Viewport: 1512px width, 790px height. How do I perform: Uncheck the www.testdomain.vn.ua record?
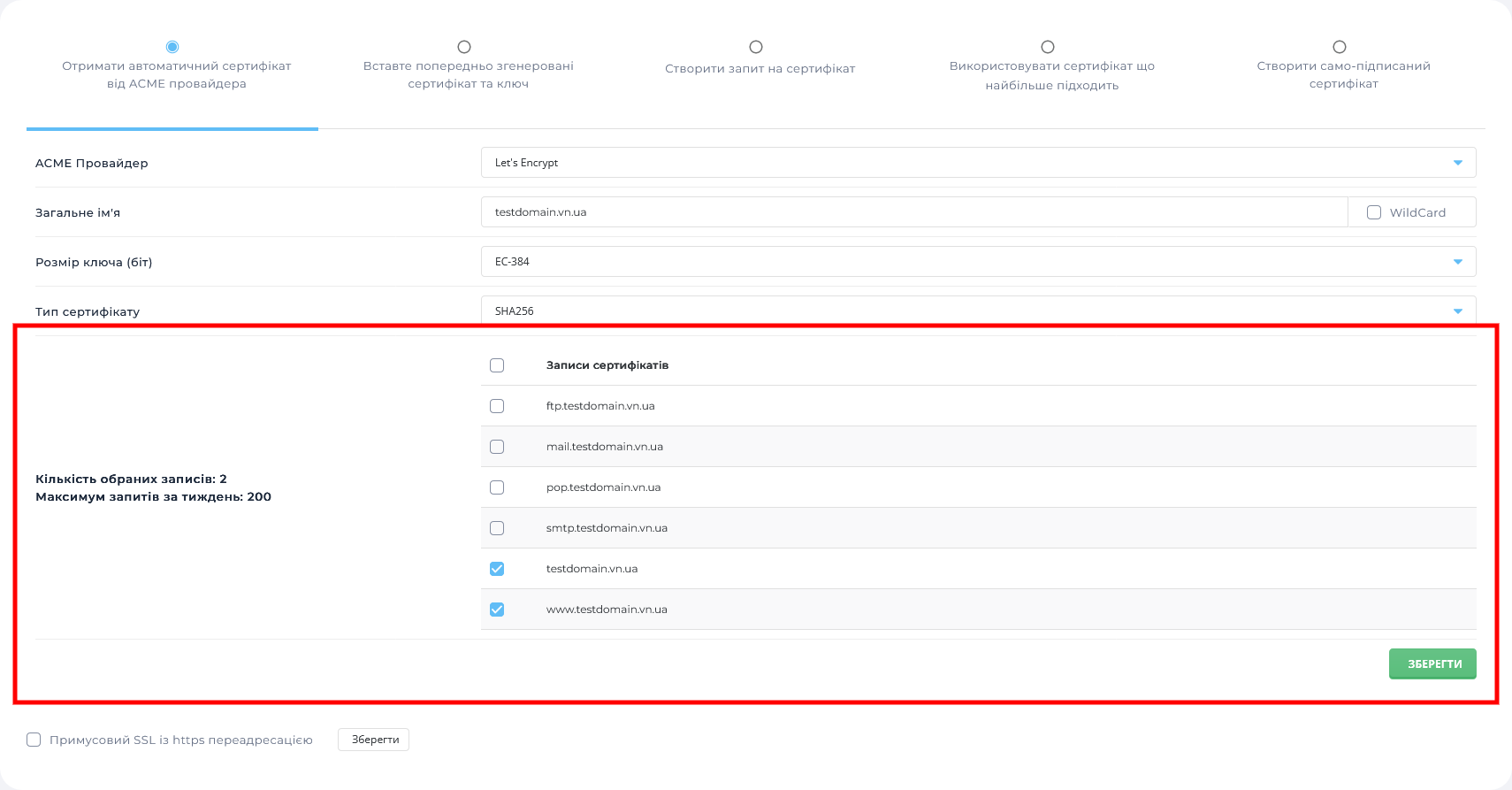pos(497,610)
